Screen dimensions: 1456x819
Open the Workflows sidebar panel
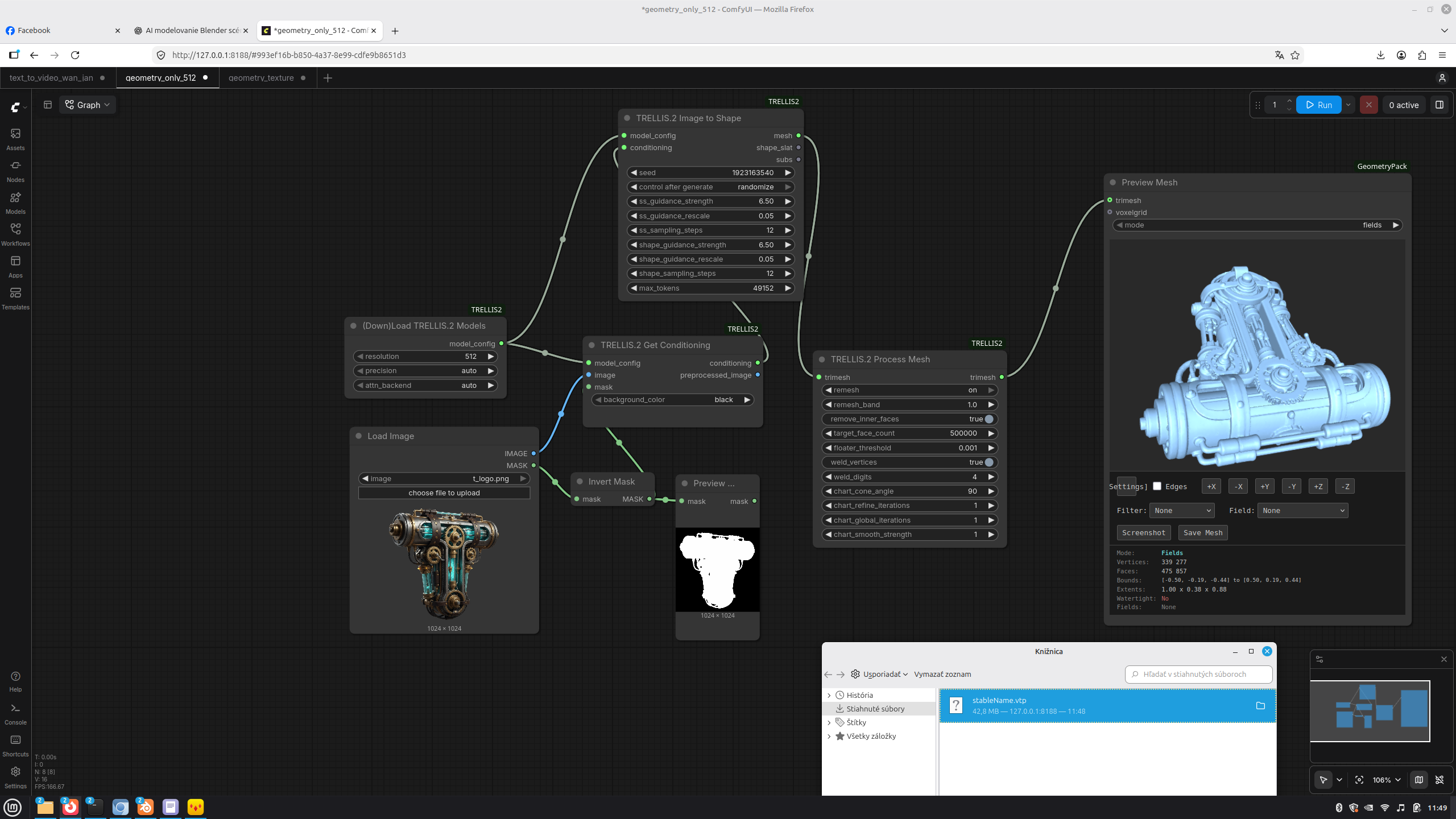coord(15,234)
